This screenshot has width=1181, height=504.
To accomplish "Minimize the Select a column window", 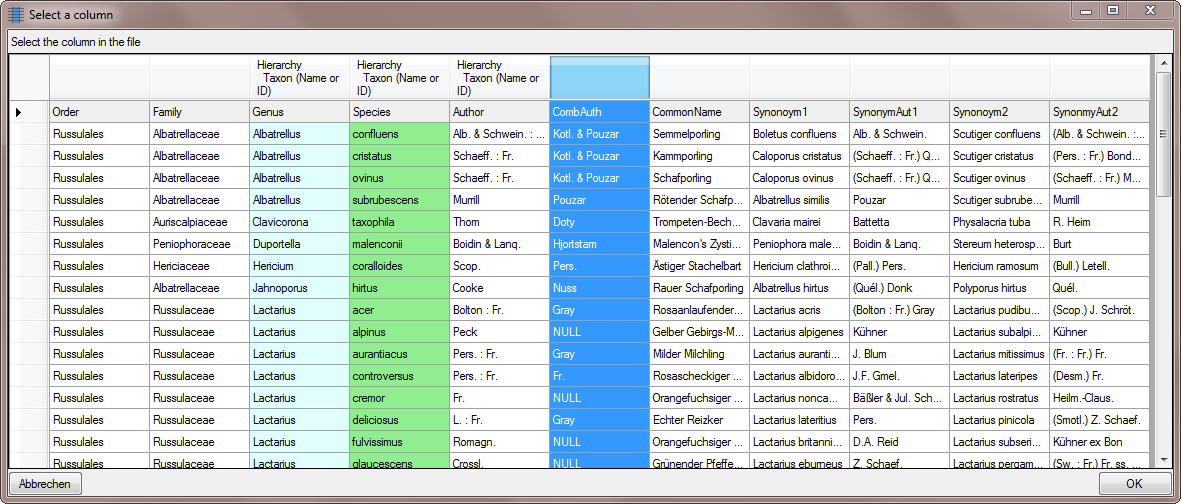I will point(1085,10).
